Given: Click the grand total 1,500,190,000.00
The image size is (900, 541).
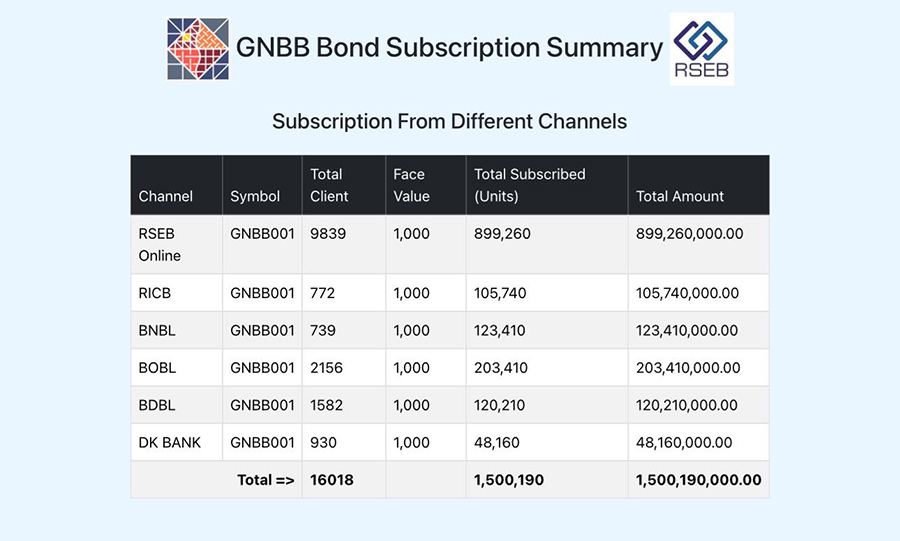Looking at the screenshot, I should pyautogui.click(x=699, y=480).
